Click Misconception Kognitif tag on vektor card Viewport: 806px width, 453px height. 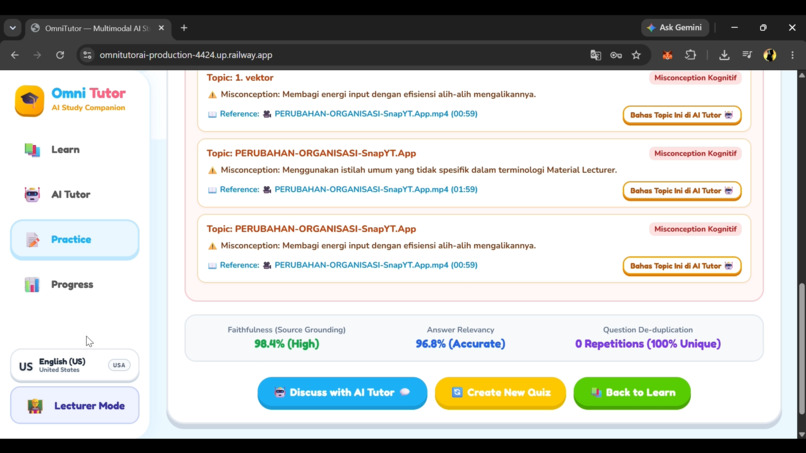click(x=695, y=78)
